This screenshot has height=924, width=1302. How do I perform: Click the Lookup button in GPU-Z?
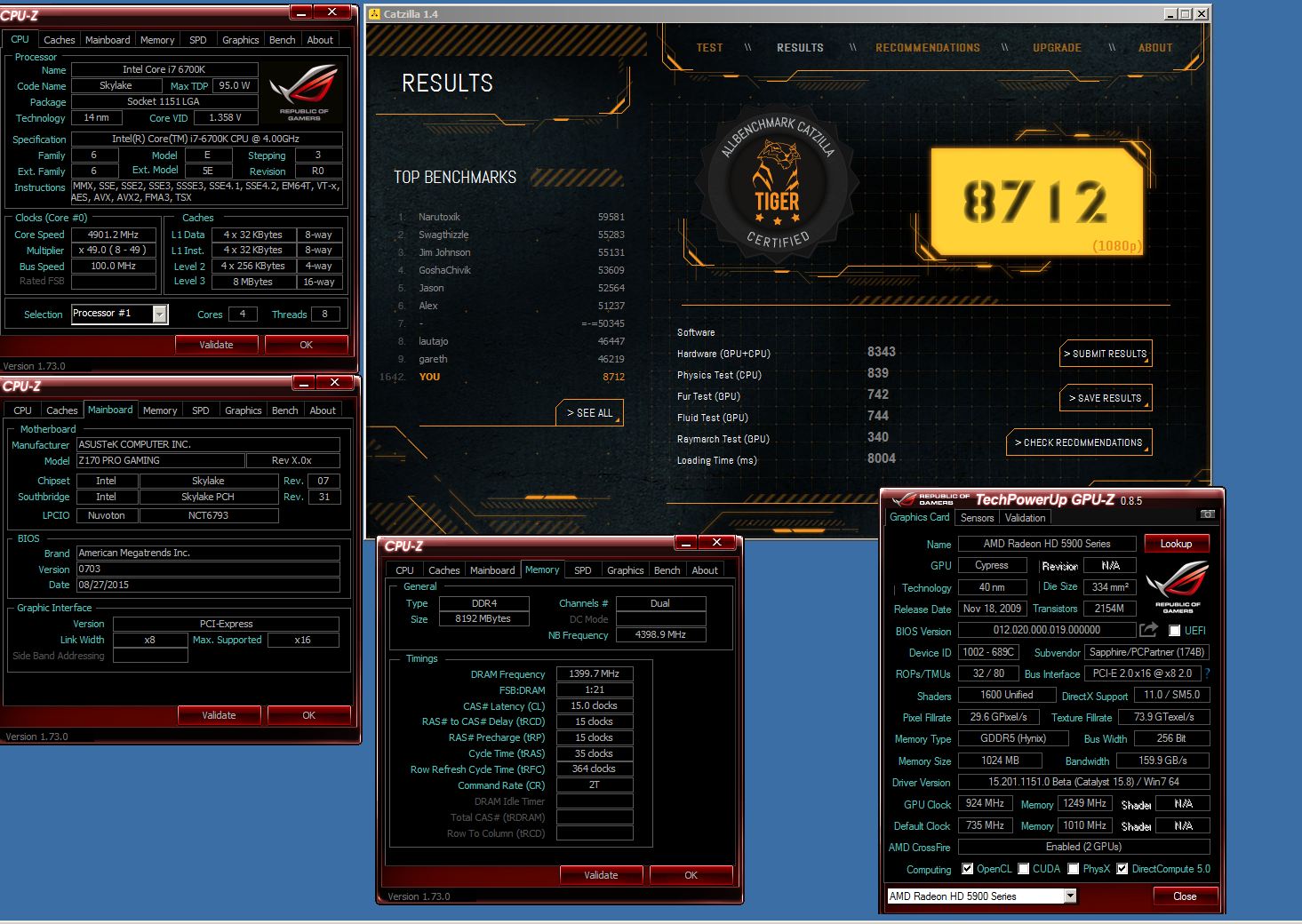pos(1176,544)
